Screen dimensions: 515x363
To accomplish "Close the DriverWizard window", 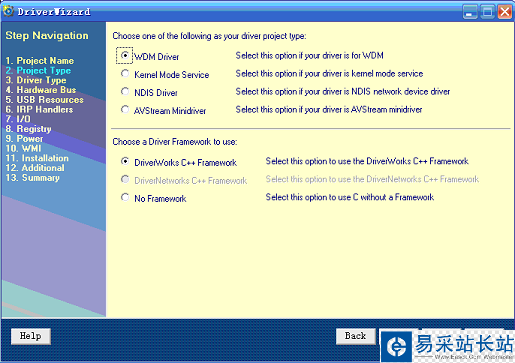I will pyautogui.click(x=505, y=12).
